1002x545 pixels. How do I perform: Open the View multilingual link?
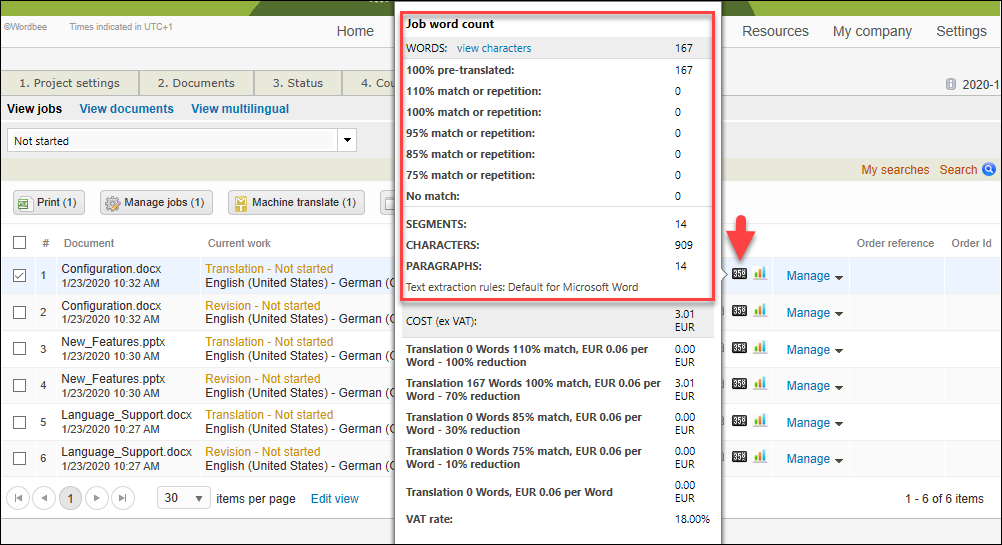[240, 109]
